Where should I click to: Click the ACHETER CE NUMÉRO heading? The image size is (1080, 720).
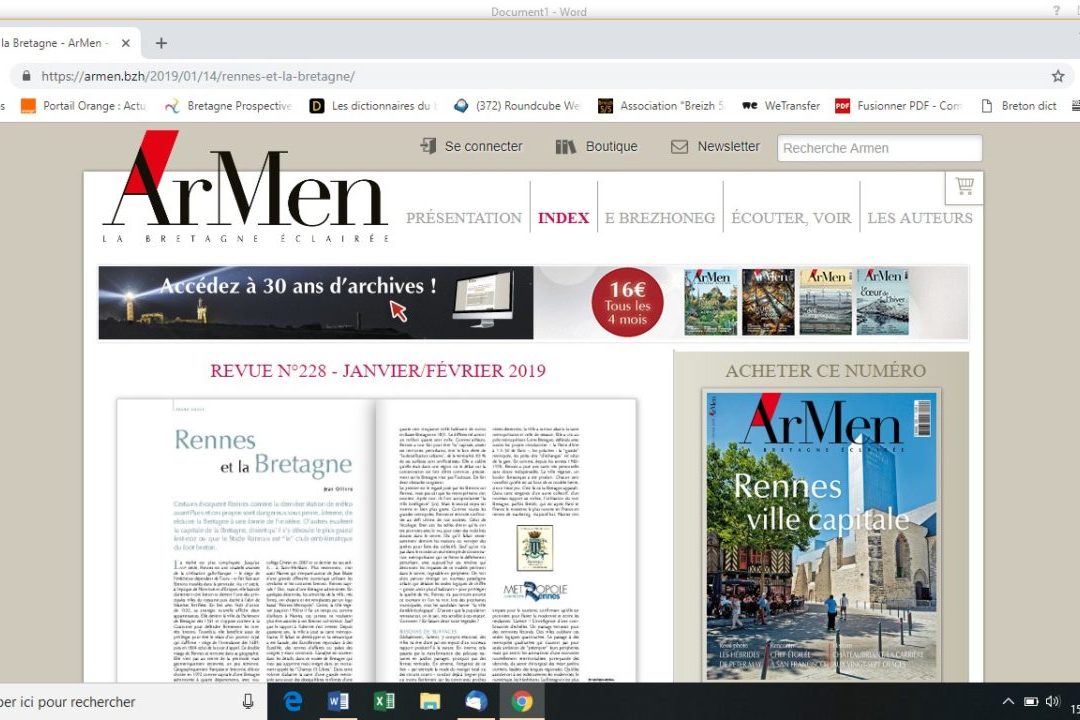[825, 371]
